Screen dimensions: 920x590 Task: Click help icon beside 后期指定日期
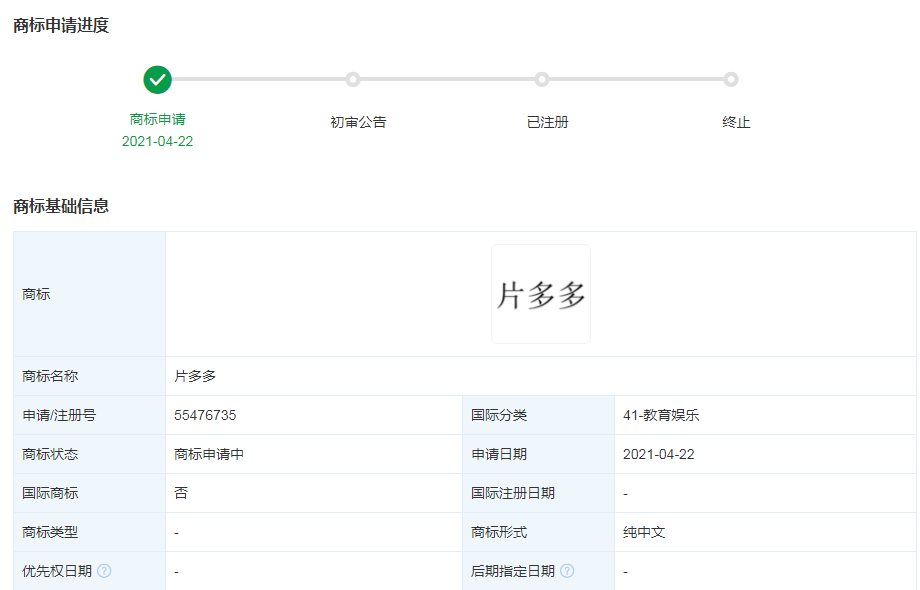[567, 571]
